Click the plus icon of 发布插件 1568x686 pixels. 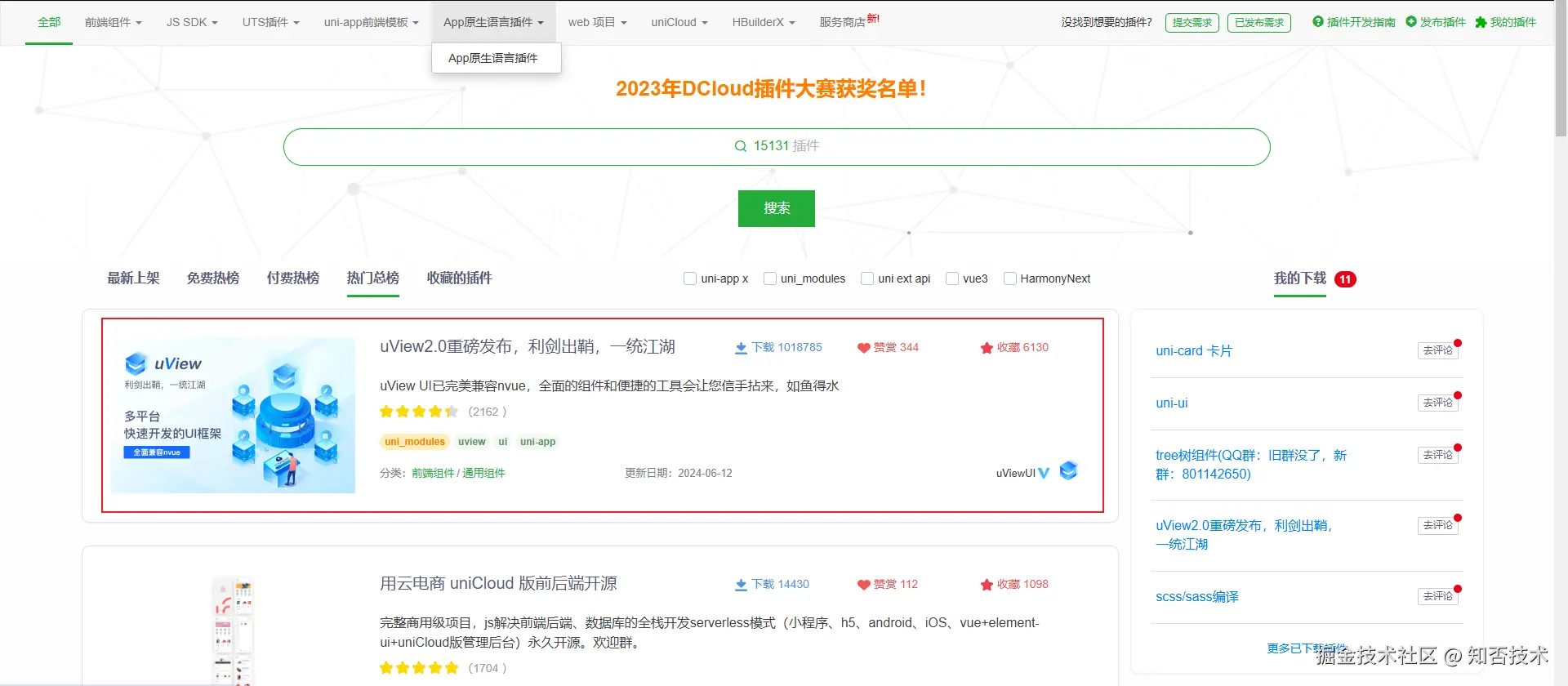pos(1410,22)
